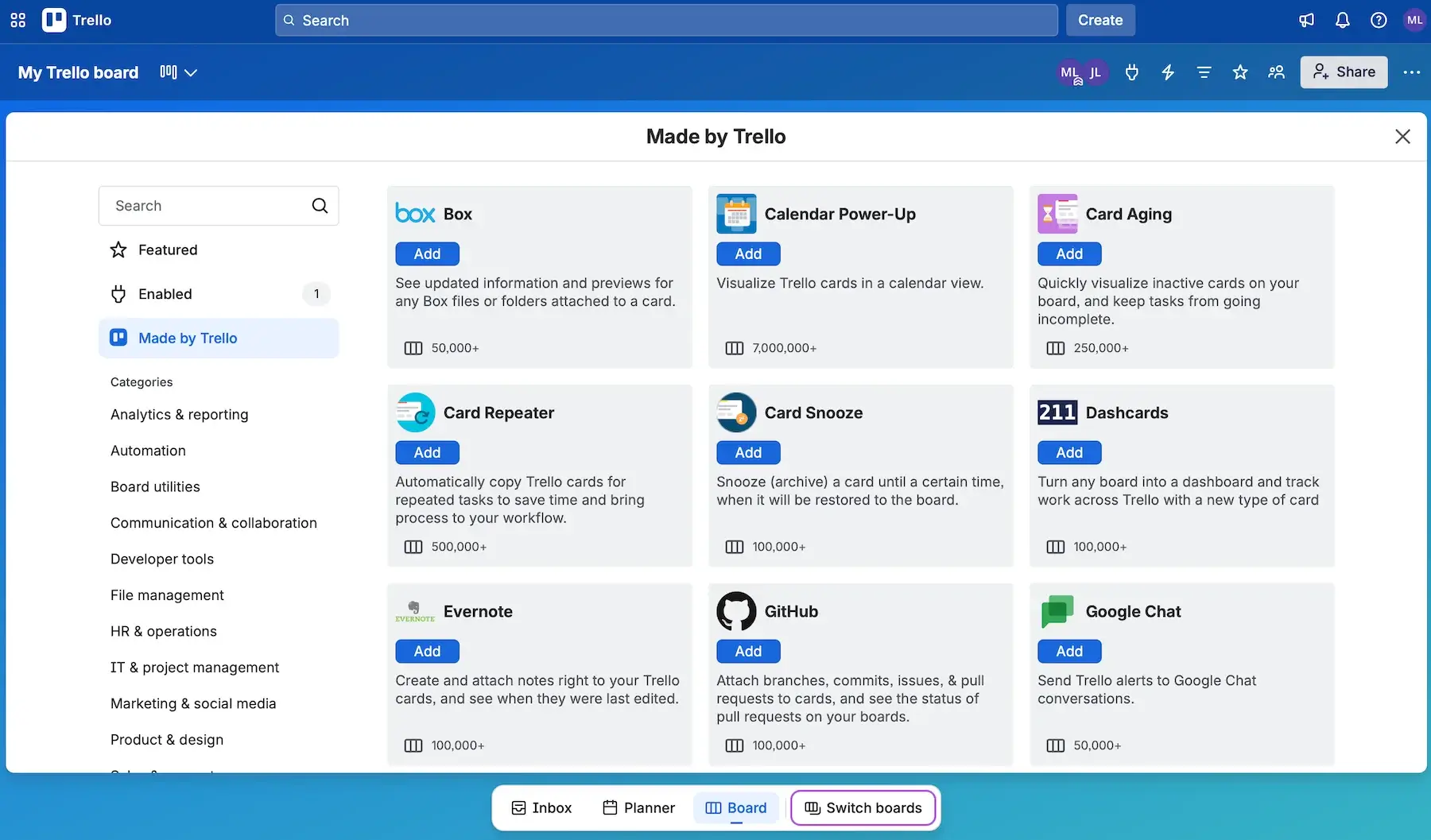Viewport: 1431px width, 840px height.
Task: Open File management category
Action: [x=167, y=595]
